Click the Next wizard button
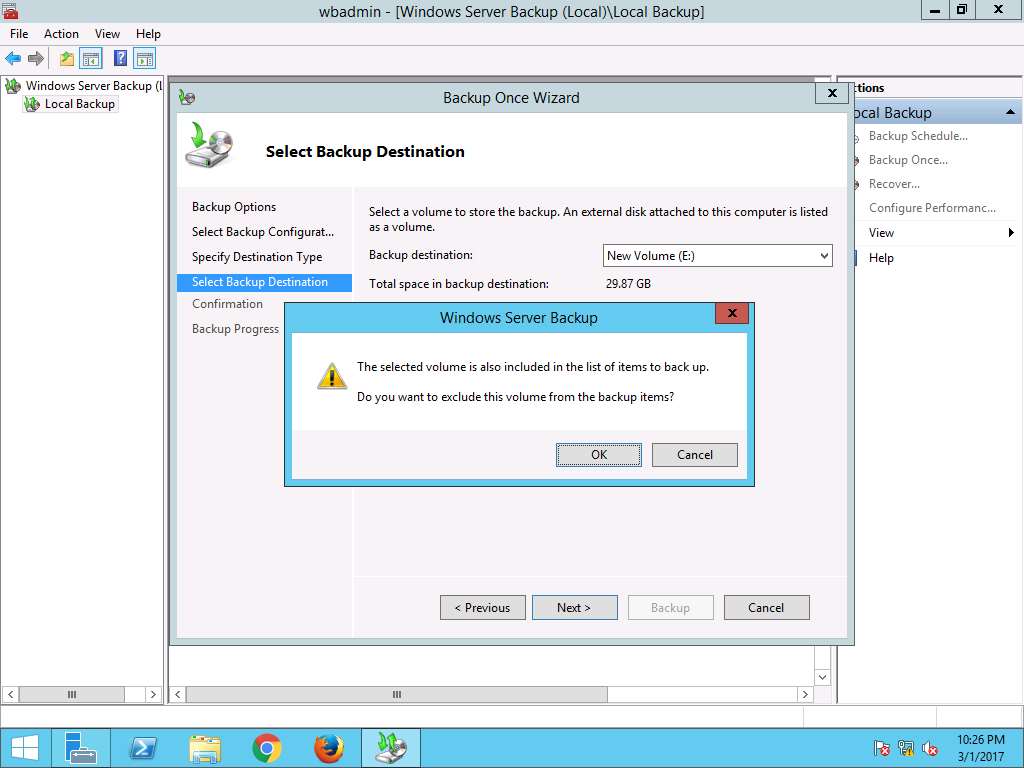Screen dimensions: 1024x768 (x=575, y=607)
